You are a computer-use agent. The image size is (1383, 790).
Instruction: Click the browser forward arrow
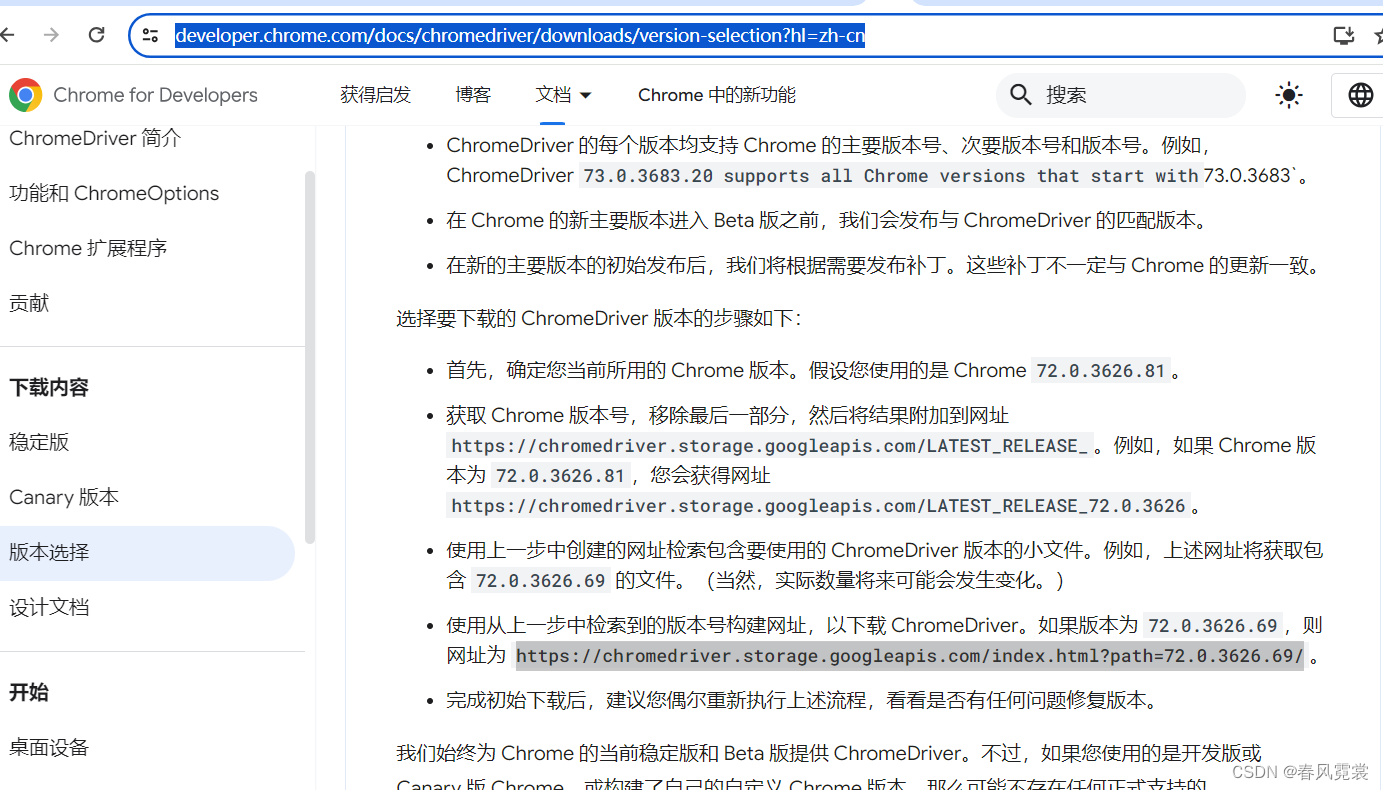click(52, 35)
